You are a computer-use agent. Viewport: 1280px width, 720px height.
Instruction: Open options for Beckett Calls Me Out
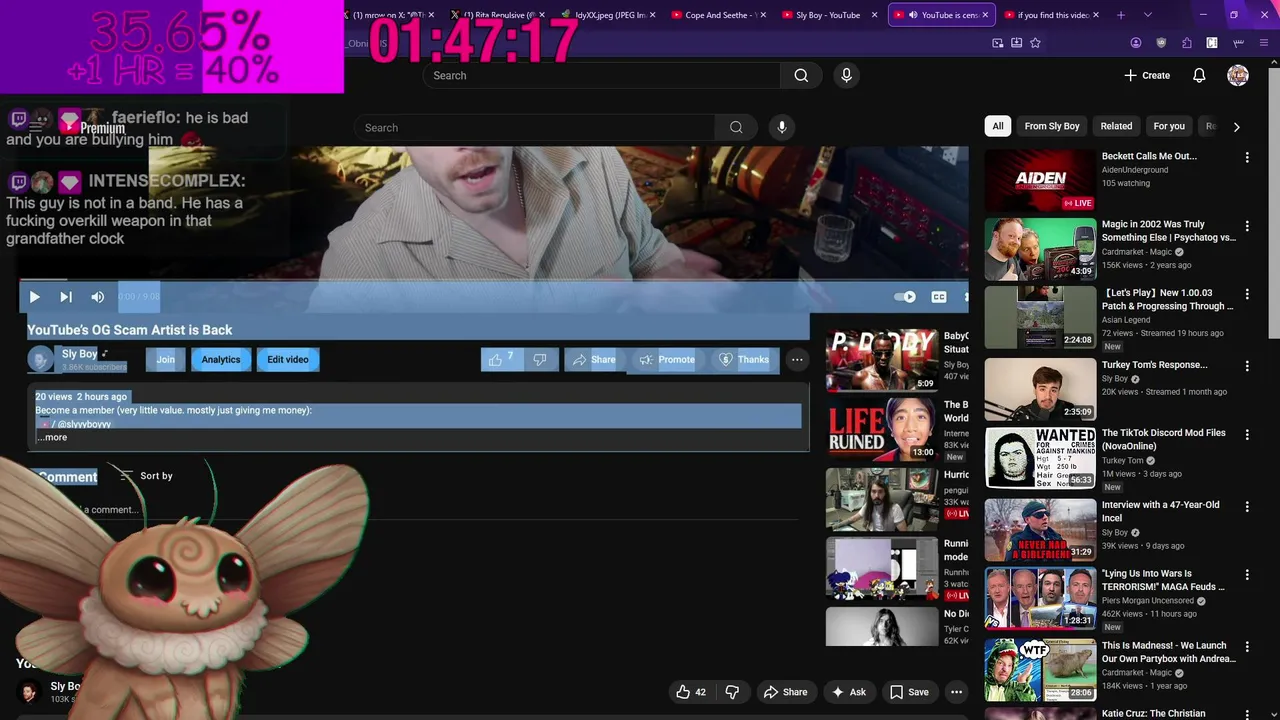[x=1247, y=158]
